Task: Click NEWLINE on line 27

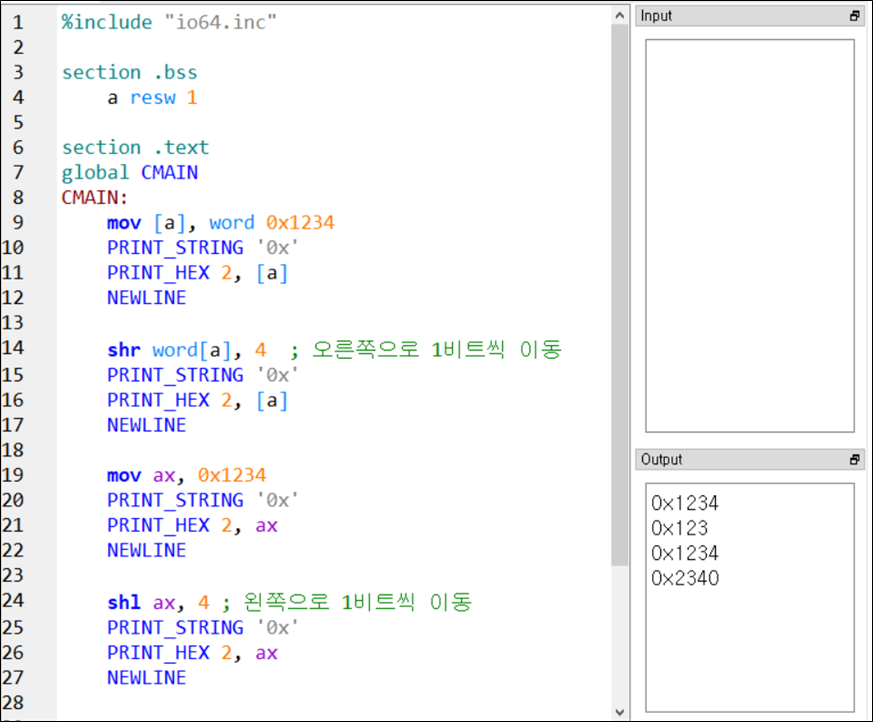Action: [146, 678]
